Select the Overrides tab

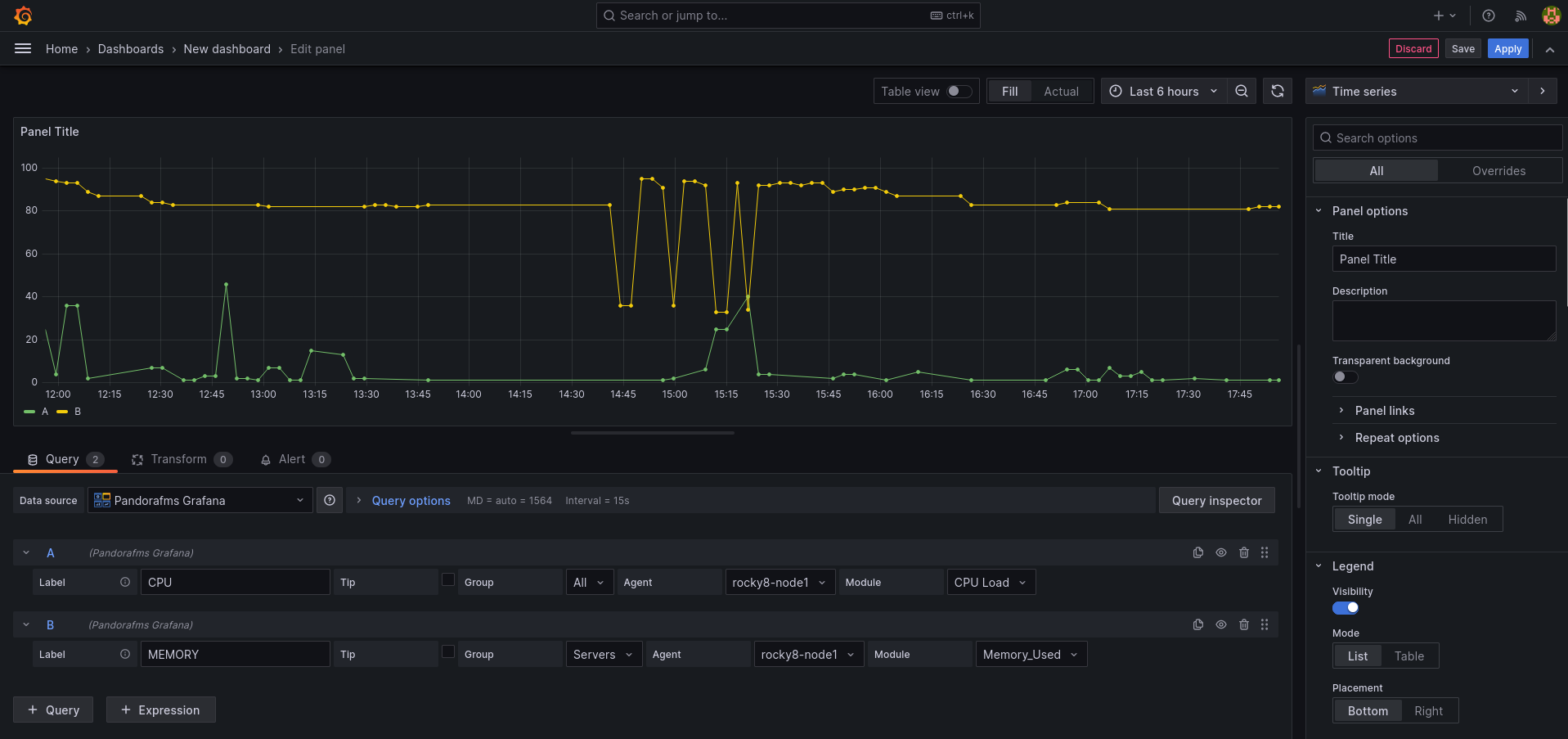pos(1498,170)
